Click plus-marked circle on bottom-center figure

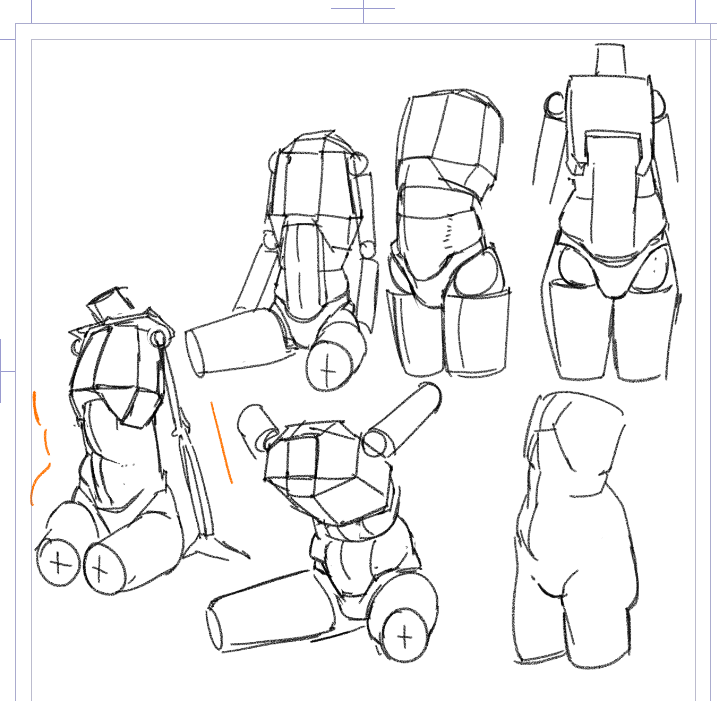(x=404, y=634)
